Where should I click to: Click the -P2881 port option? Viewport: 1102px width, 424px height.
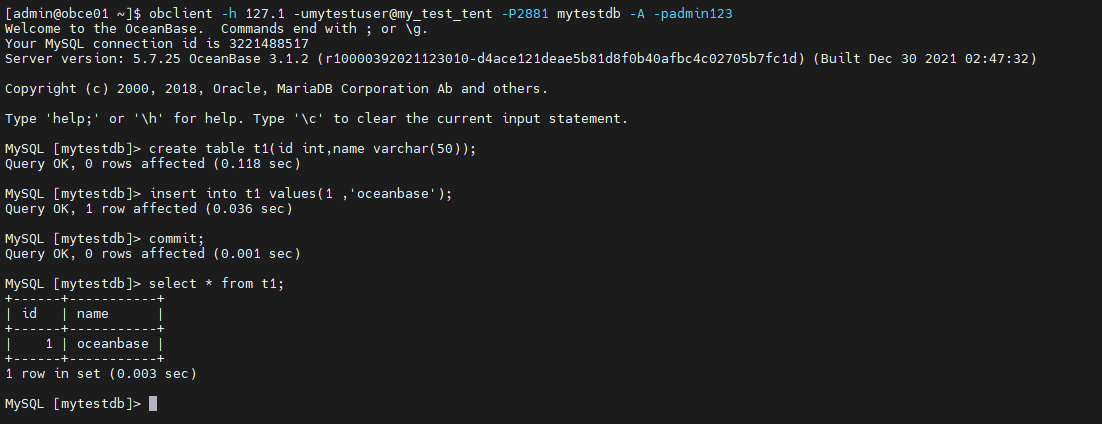coord(524,14)
